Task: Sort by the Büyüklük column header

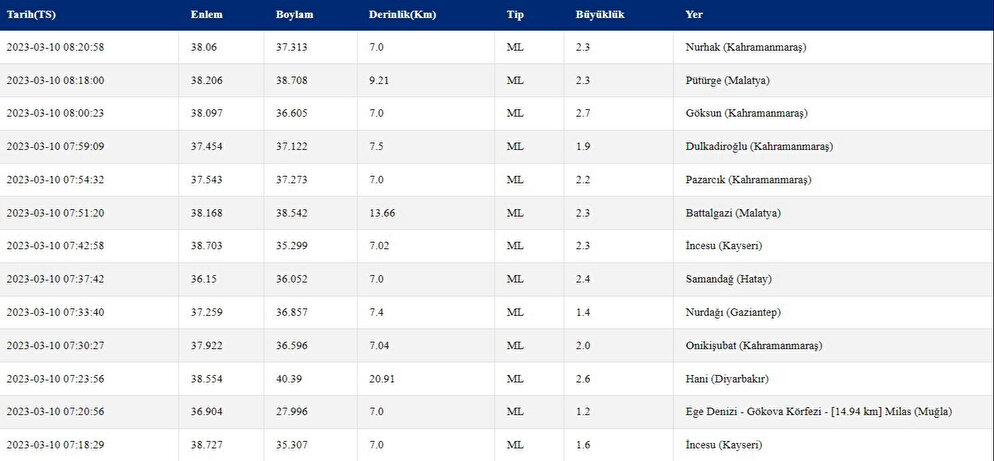Action: (x=600, y=15)
